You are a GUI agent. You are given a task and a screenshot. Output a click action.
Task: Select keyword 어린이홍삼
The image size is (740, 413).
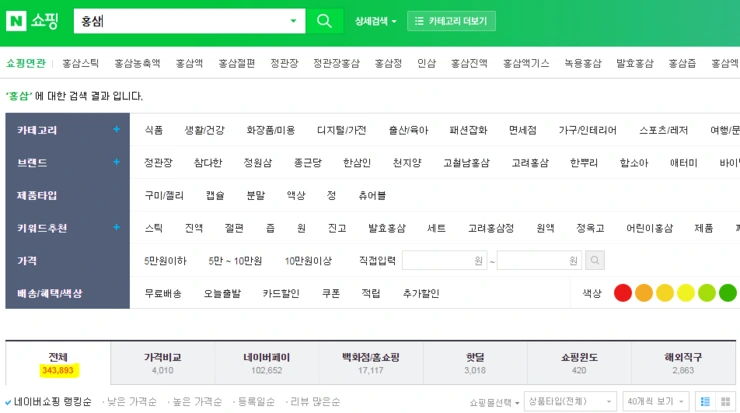pyautogui.click(x=649, y=228)
